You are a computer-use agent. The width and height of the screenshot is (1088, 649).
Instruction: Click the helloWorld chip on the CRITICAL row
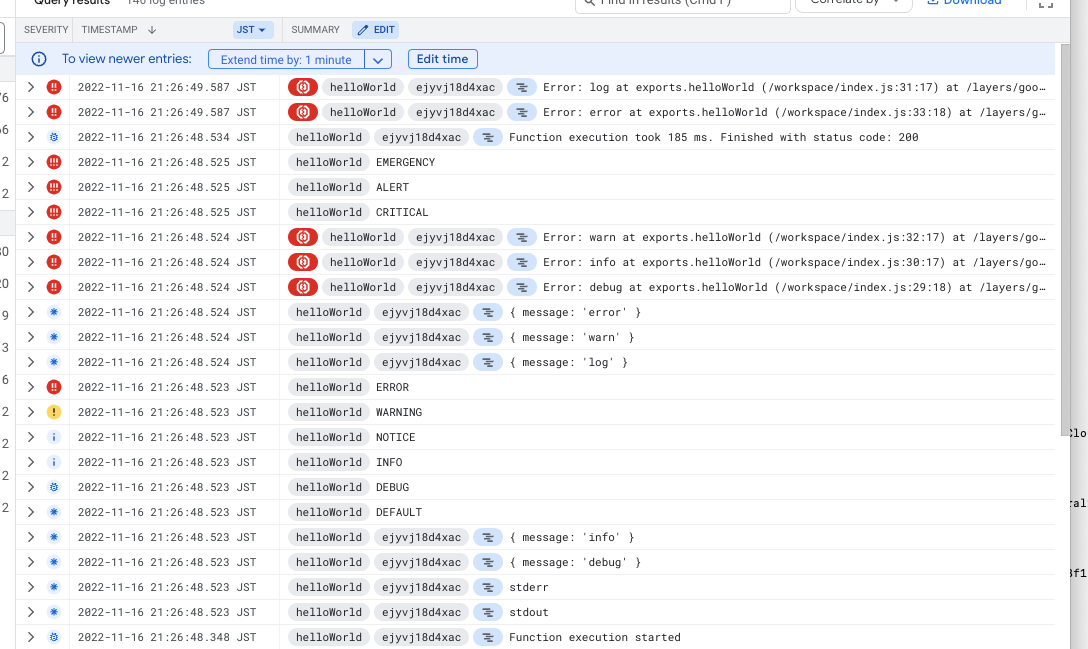329,212
